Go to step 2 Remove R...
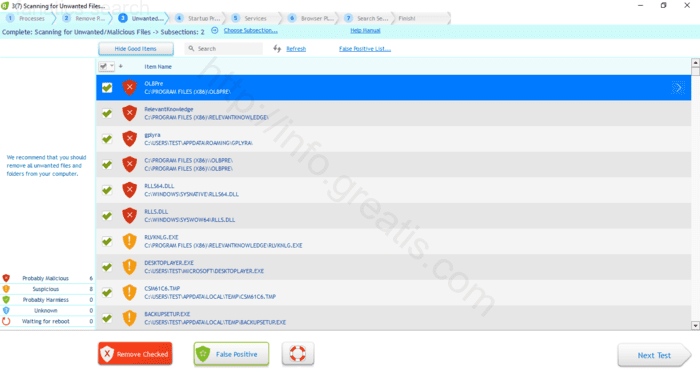 [x=85, y=18]
